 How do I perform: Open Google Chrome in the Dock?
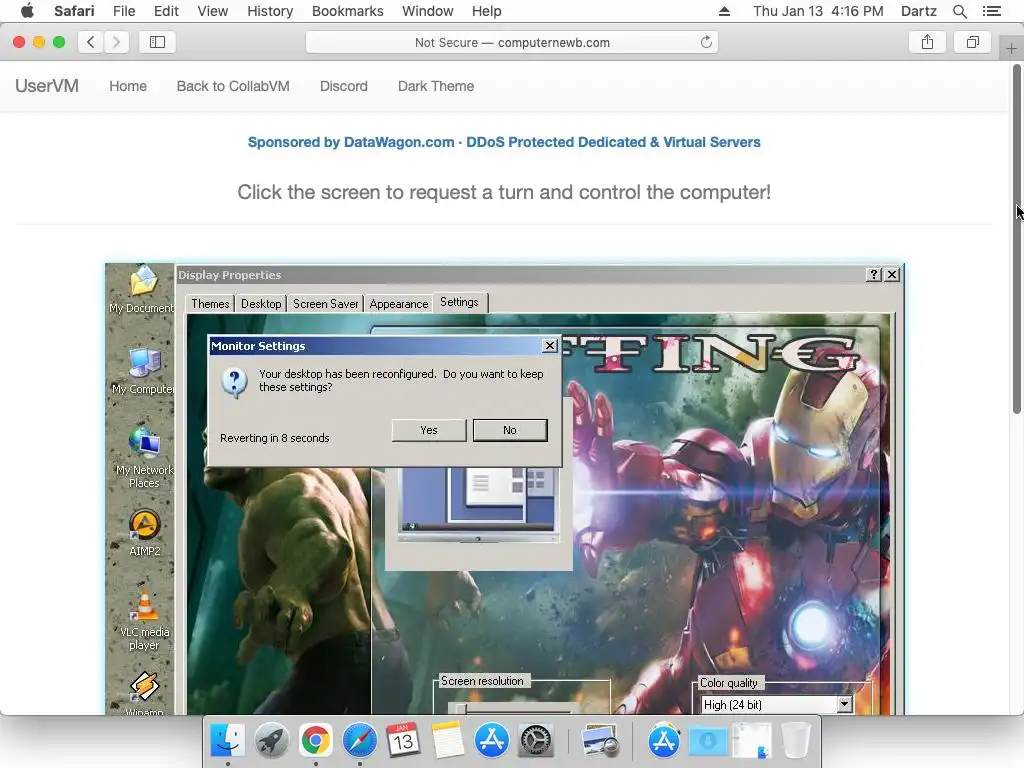(x=315, y=741)
